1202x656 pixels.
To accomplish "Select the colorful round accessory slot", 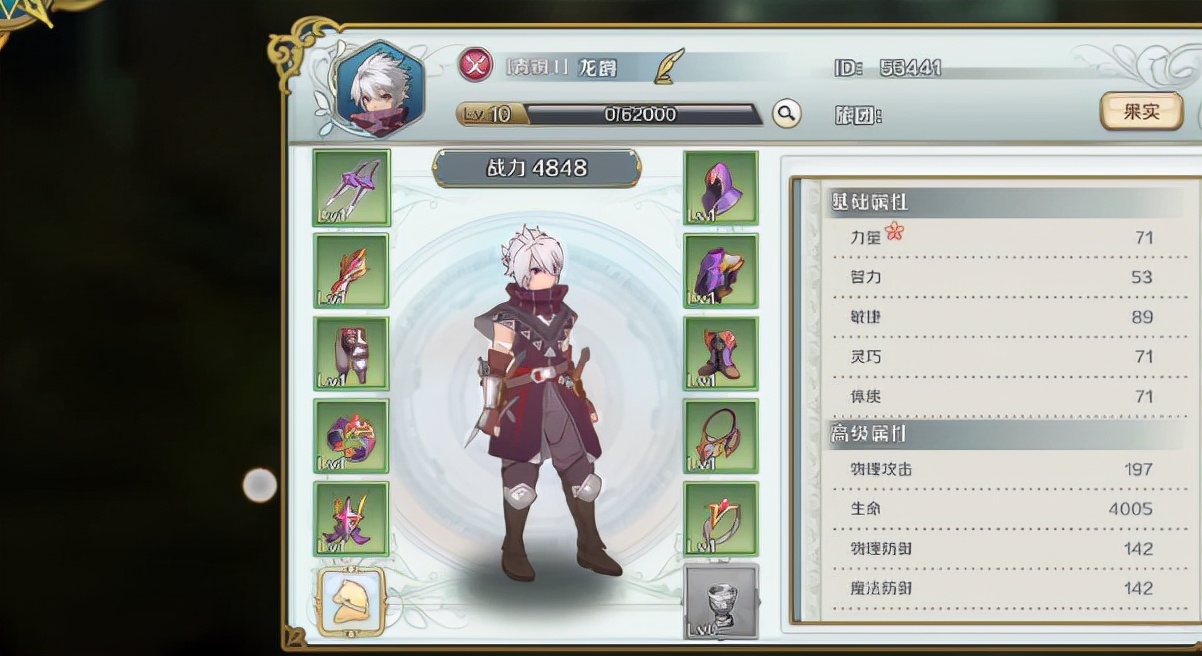I will pyautogui.click(x=351, y=437).
